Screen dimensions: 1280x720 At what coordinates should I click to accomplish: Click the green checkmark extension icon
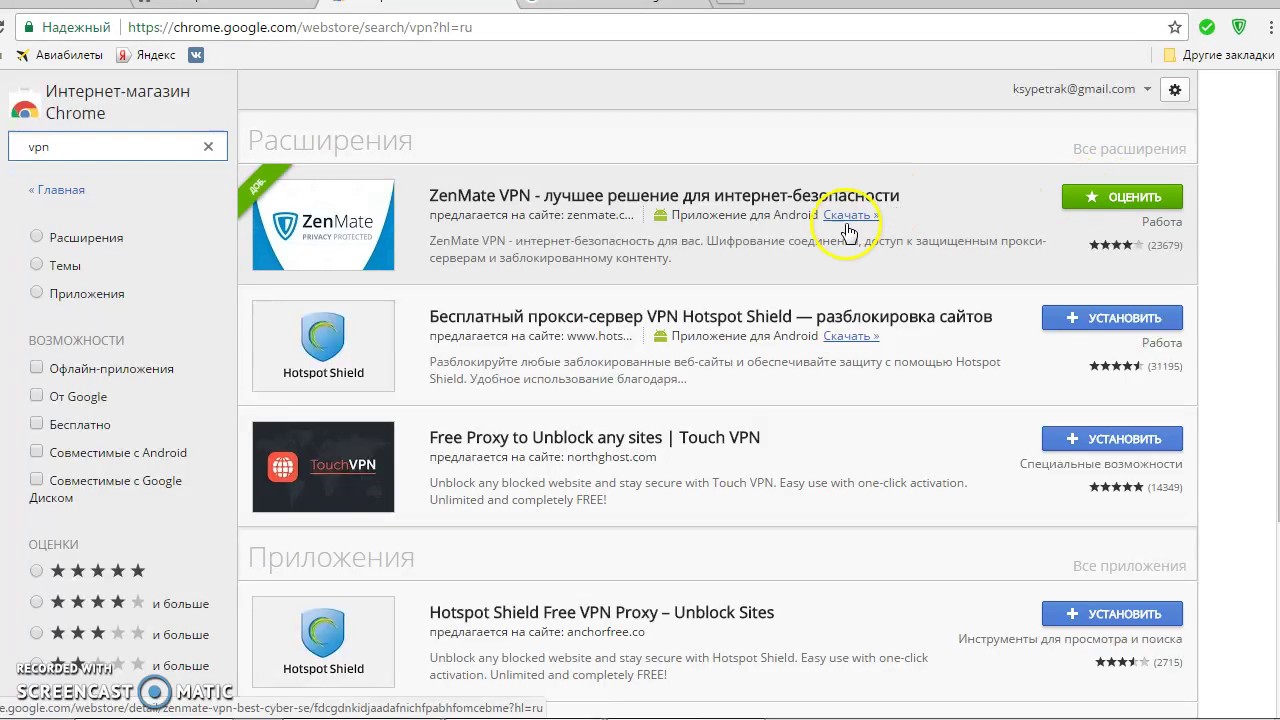1207,27
